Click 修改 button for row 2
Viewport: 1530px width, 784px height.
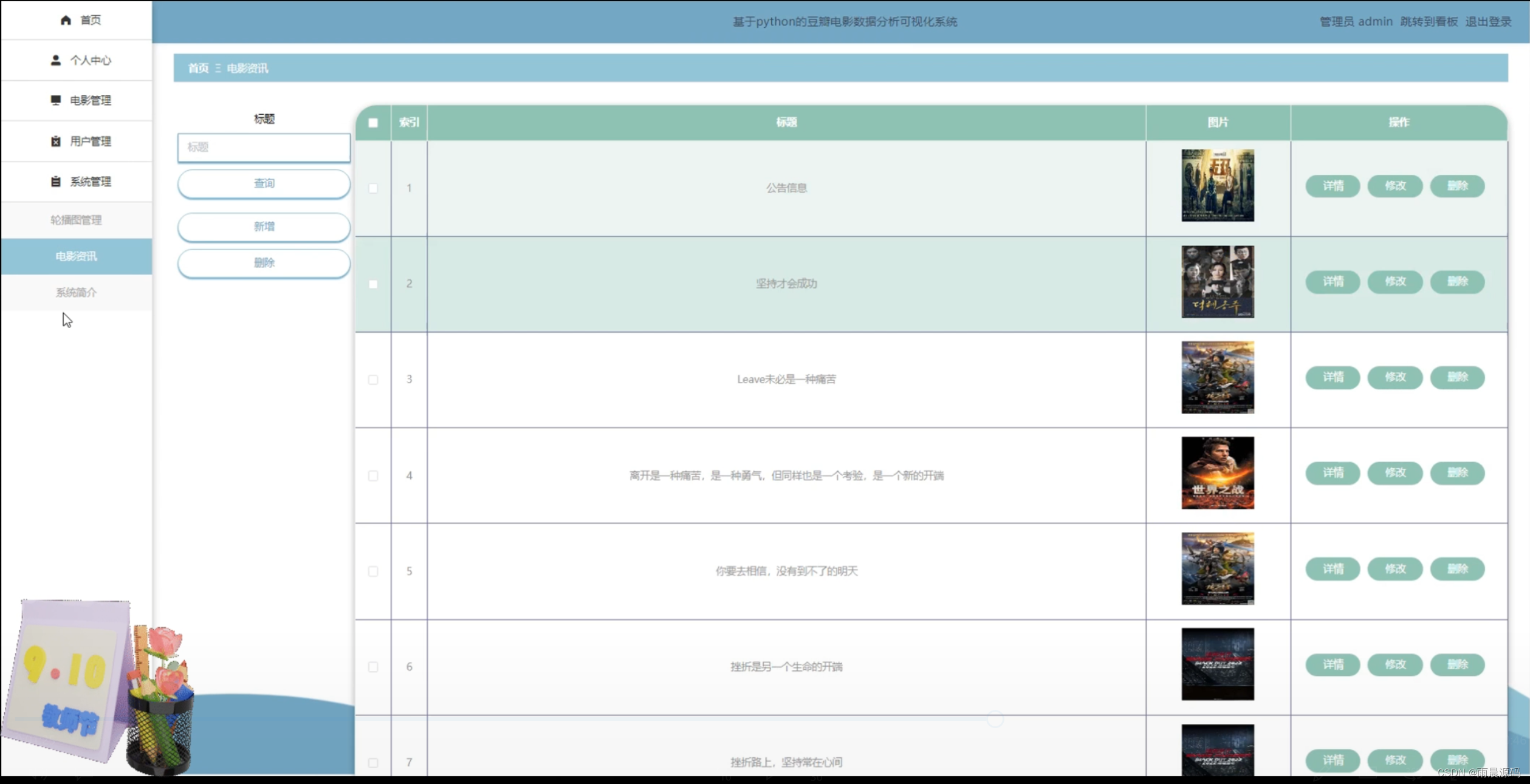tap(1395, 281)
